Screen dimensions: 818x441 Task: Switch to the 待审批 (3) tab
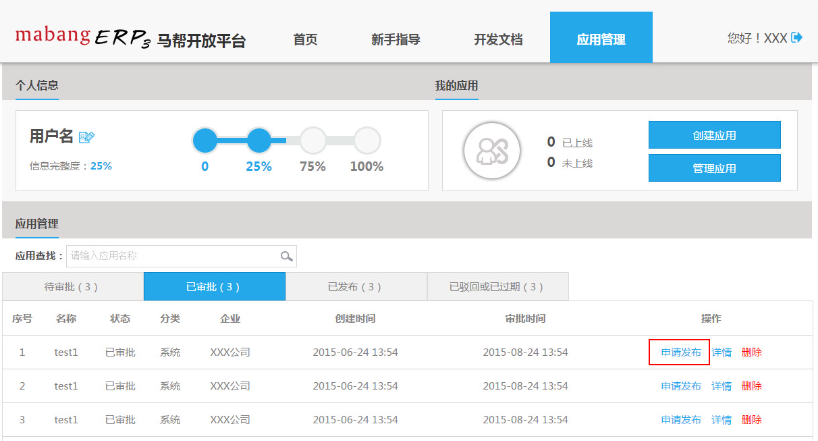[72, 287]
